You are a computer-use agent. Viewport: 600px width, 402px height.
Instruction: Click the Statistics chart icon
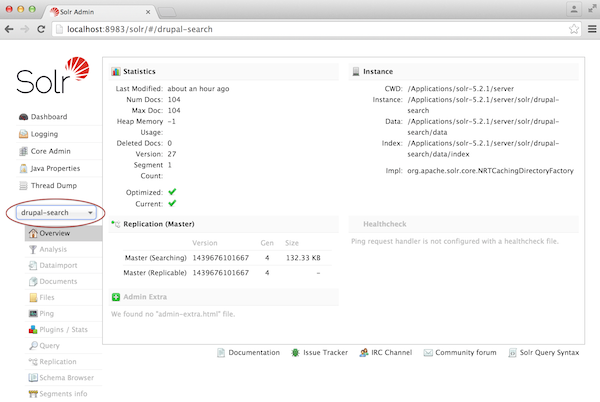[x=116, y=72]
